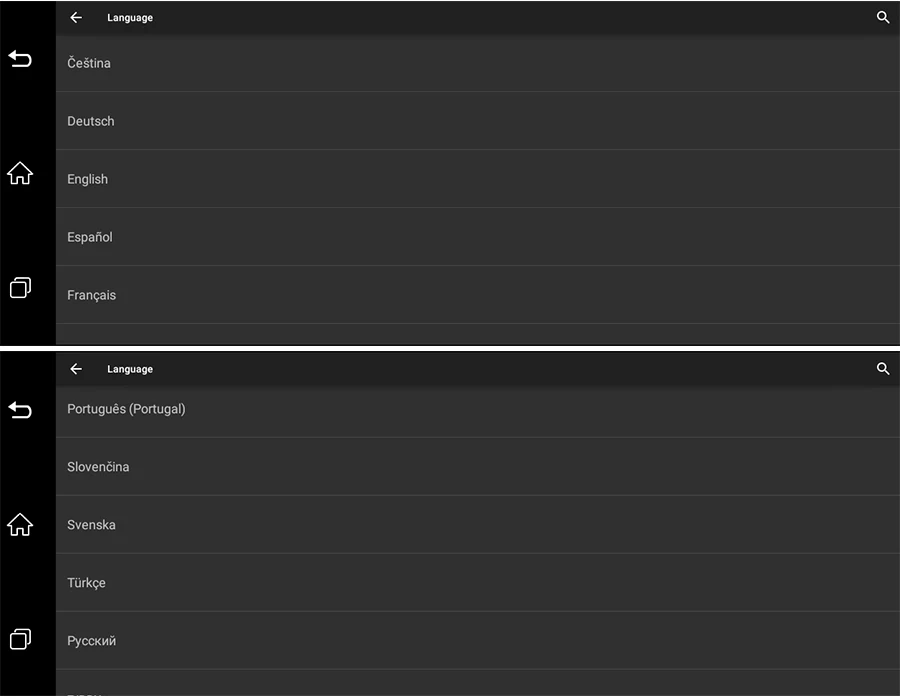The height and width of the screenshot is (699, 900).
Task: Choose Deutsch from the language list
Action: pyautogui.click(x=478, y=121)
